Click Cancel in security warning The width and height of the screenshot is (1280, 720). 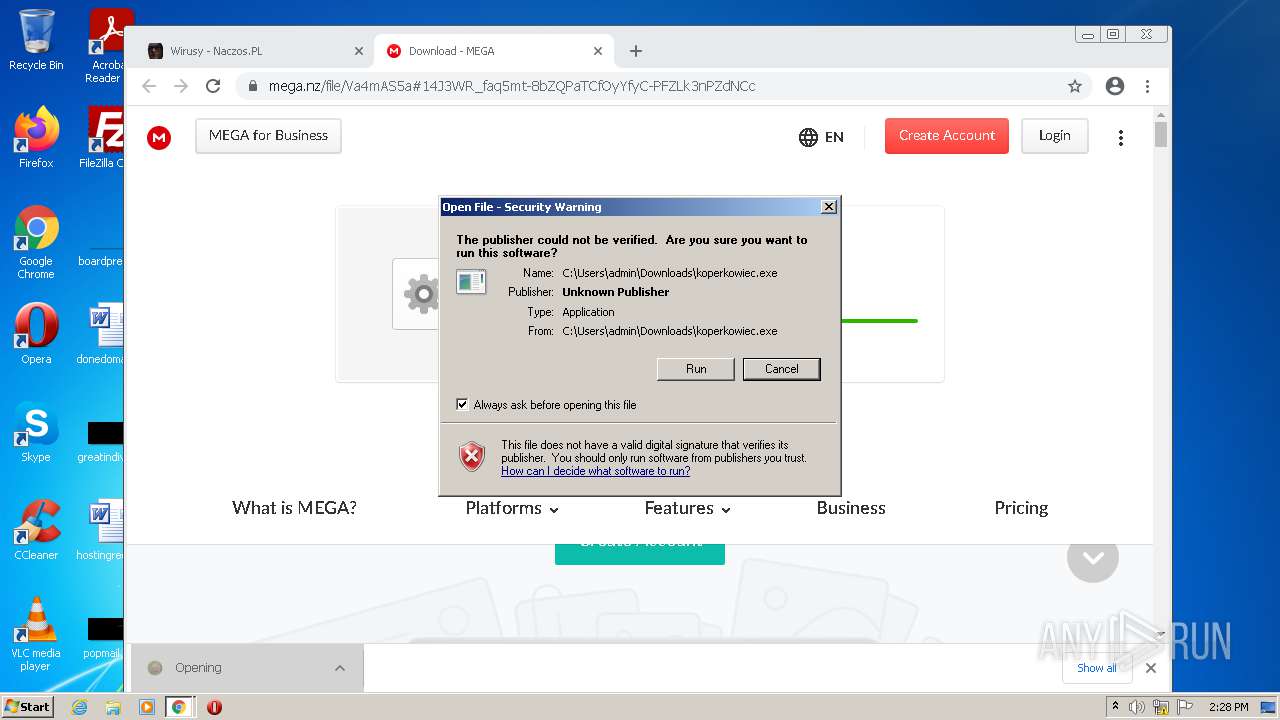click(x=782, y=369)
